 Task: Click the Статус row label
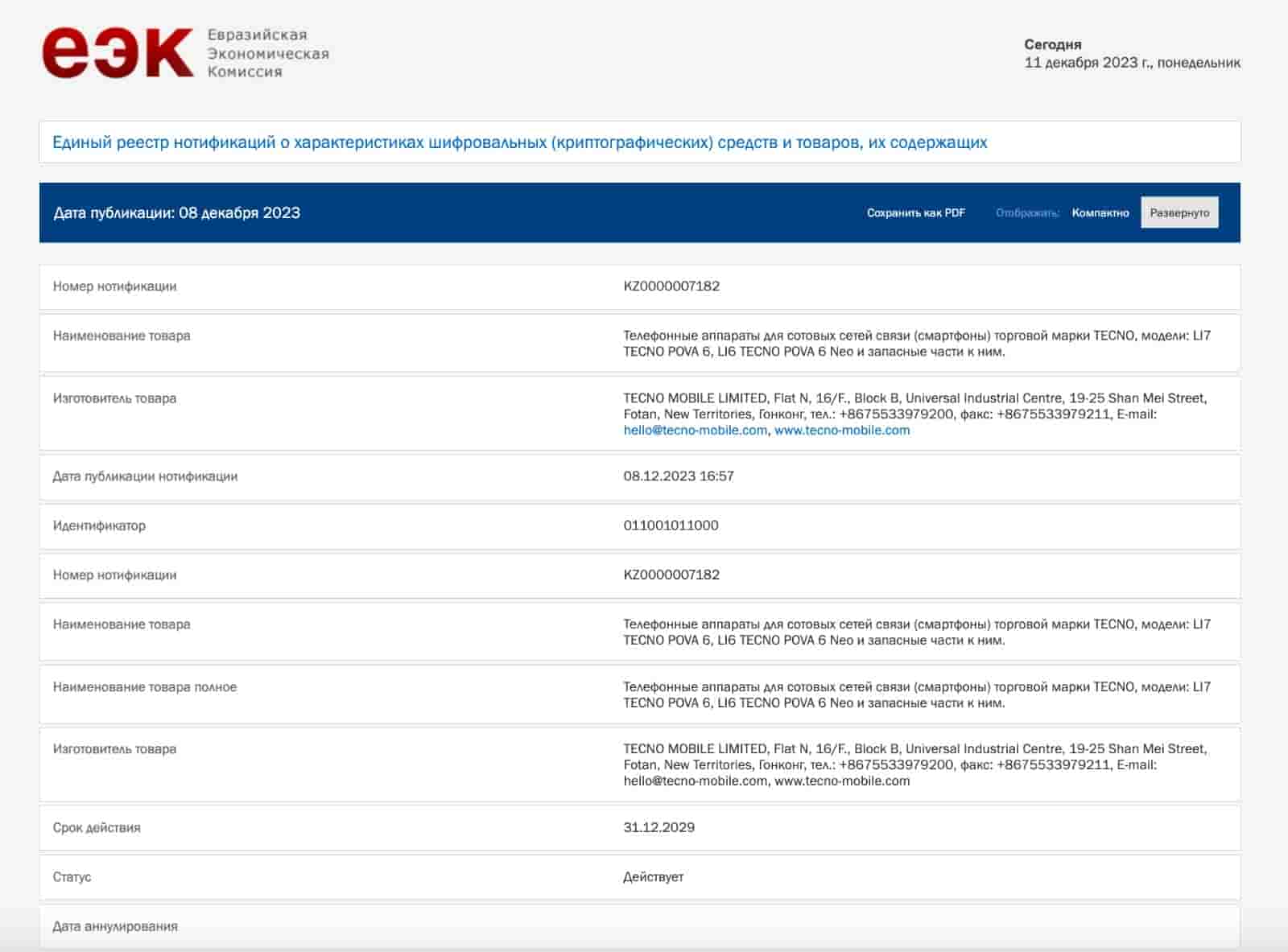click(x=72, y=877)
